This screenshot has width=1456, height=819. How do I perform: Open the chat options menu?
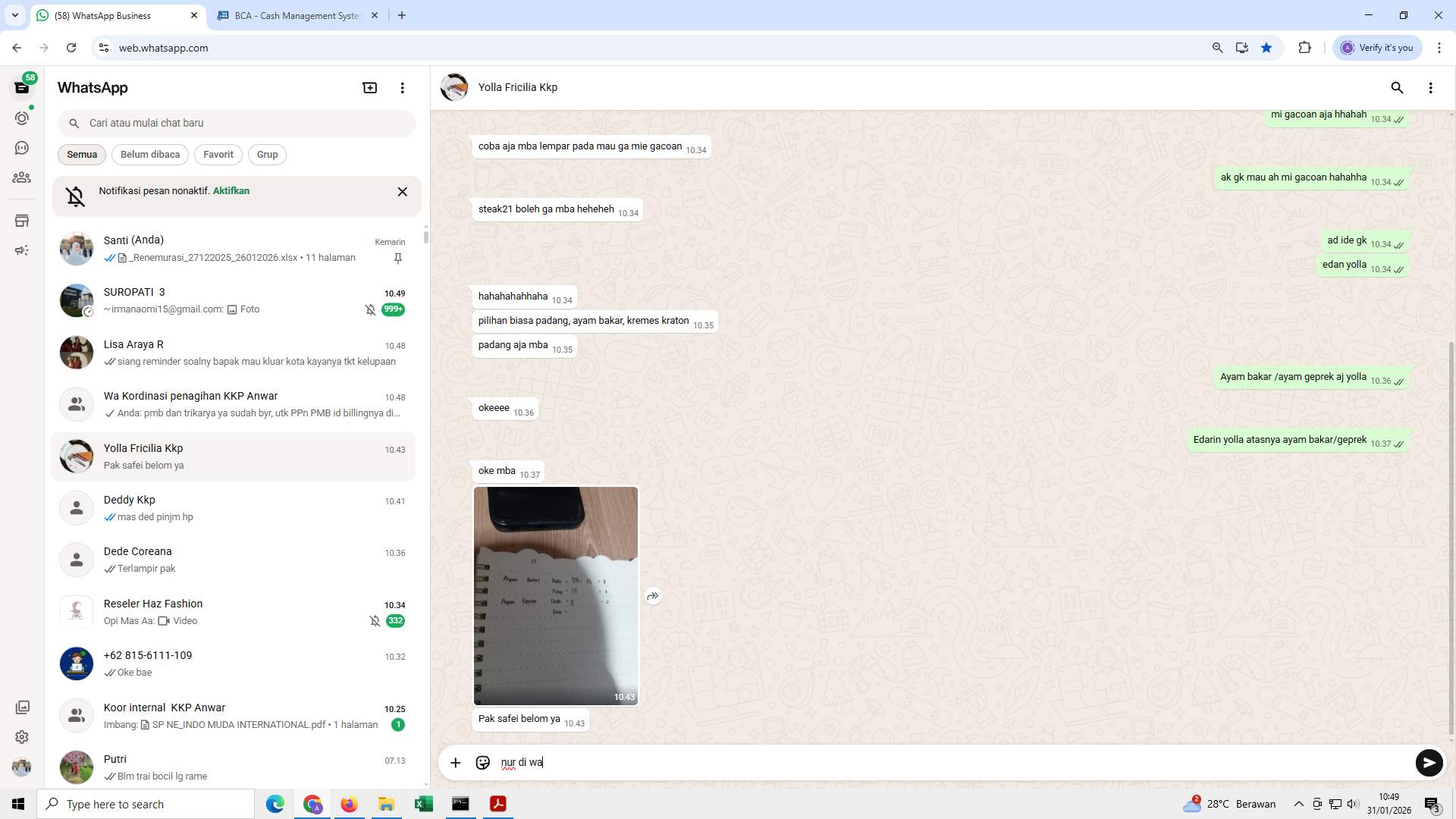point(1432,88)
